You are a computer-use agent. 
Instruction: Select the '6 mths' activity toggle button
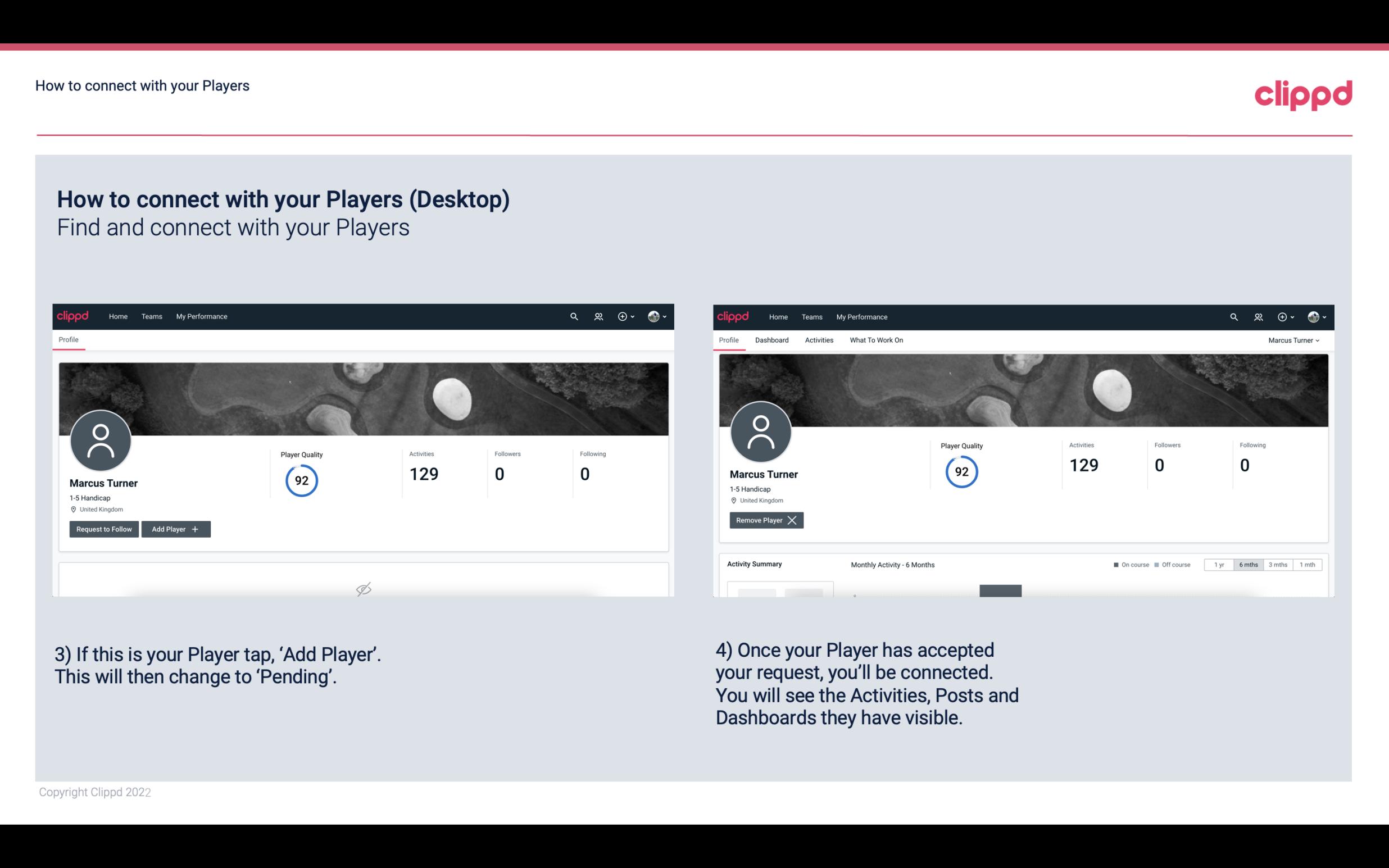point(1248,564)
